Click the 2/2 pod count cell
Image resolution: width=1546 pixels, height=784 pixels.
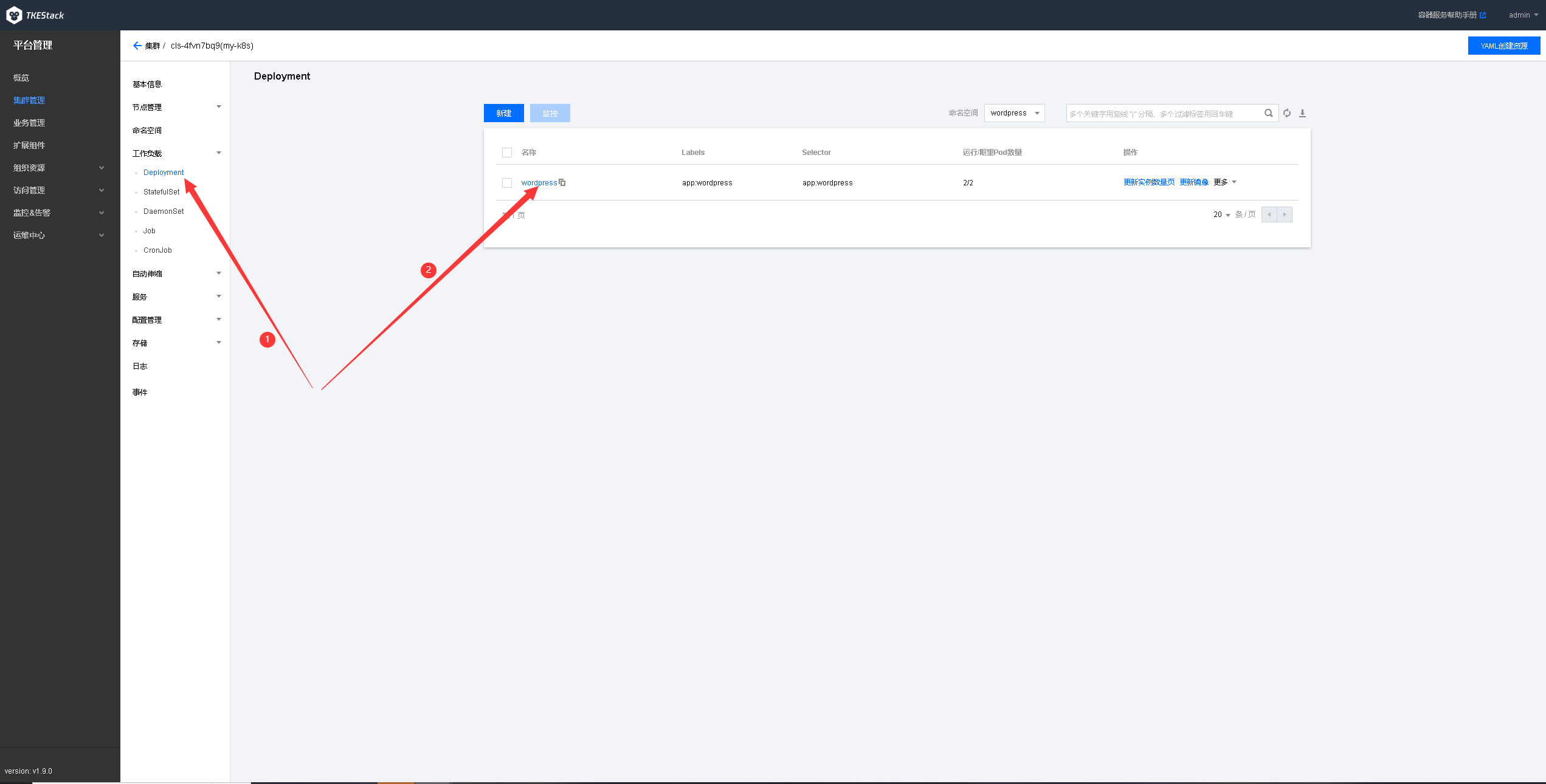click(x=968, y=183)
